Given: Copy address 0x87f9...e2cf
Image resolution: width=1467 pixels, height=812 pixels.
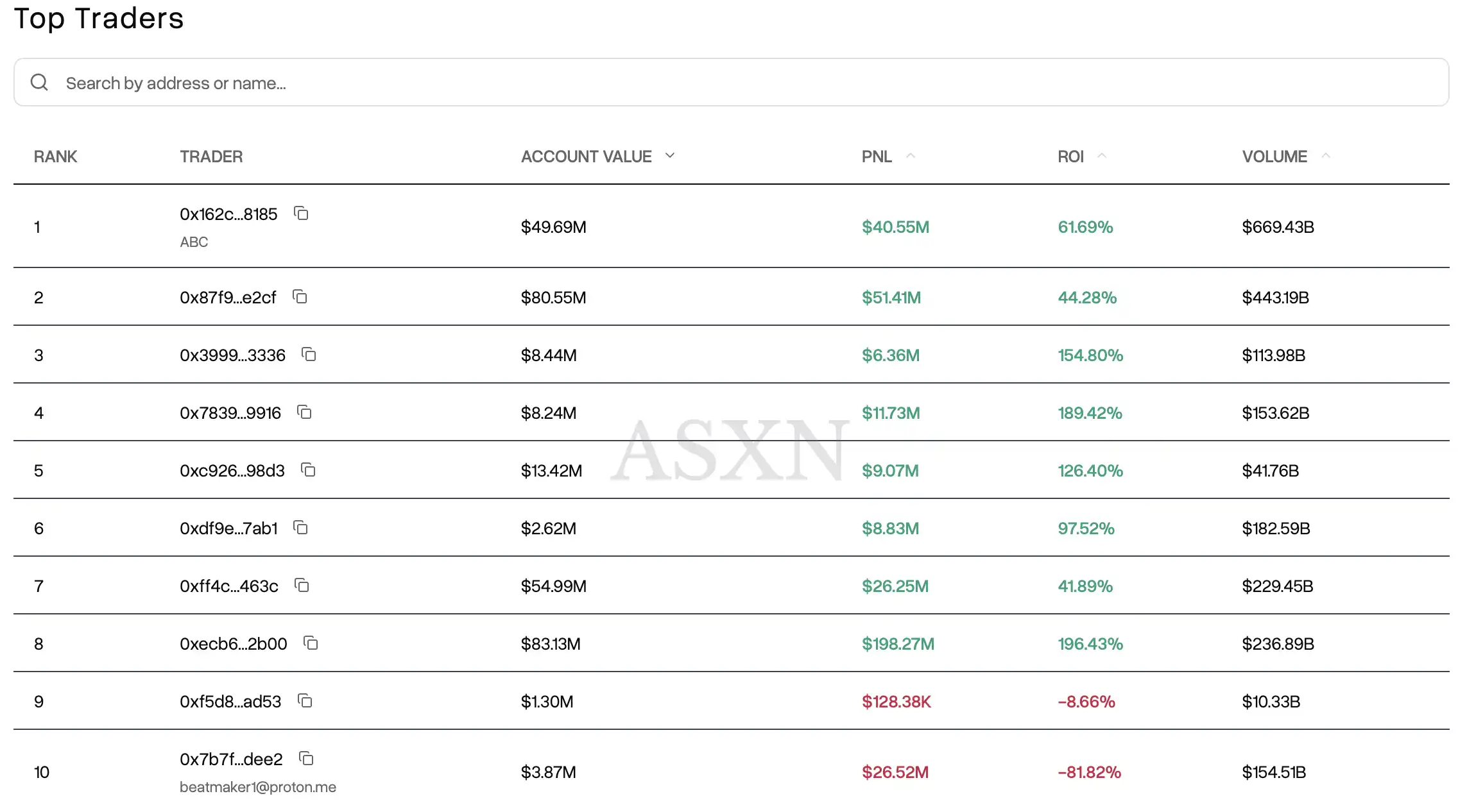Looking at the screenshot, I should click(300, 297).
